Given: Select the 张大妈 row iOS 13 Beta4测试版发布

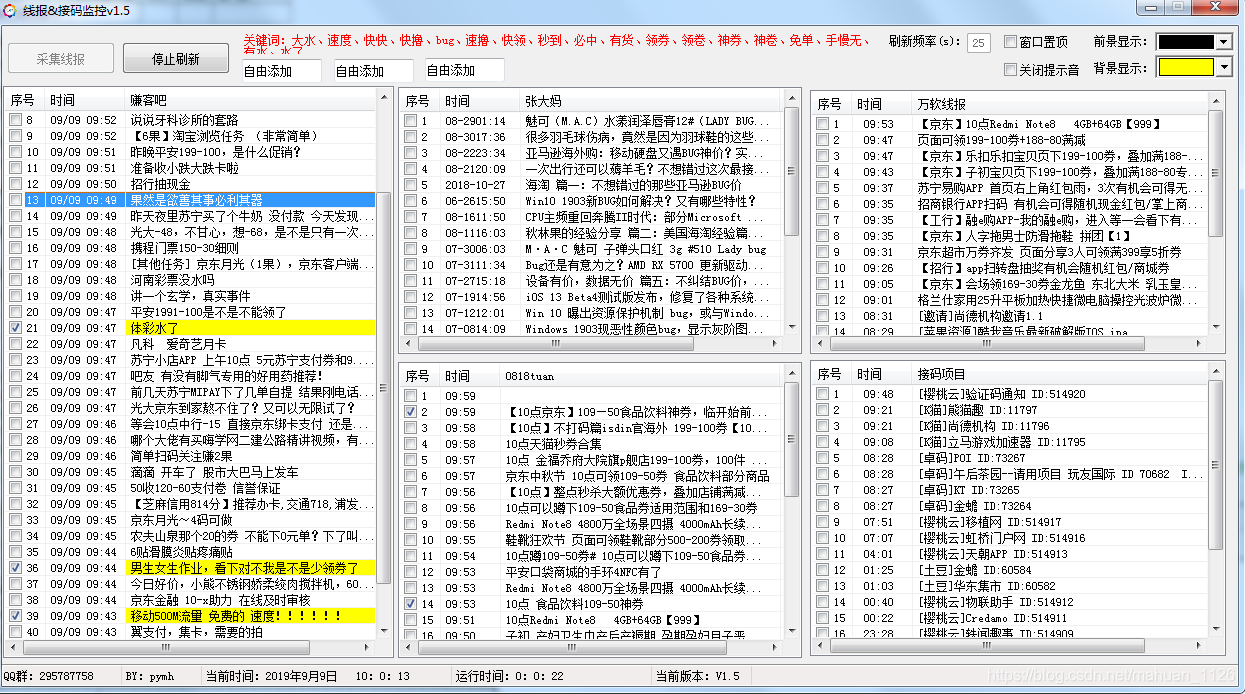Looking at the screenshot, I should (x=592, y=297).
